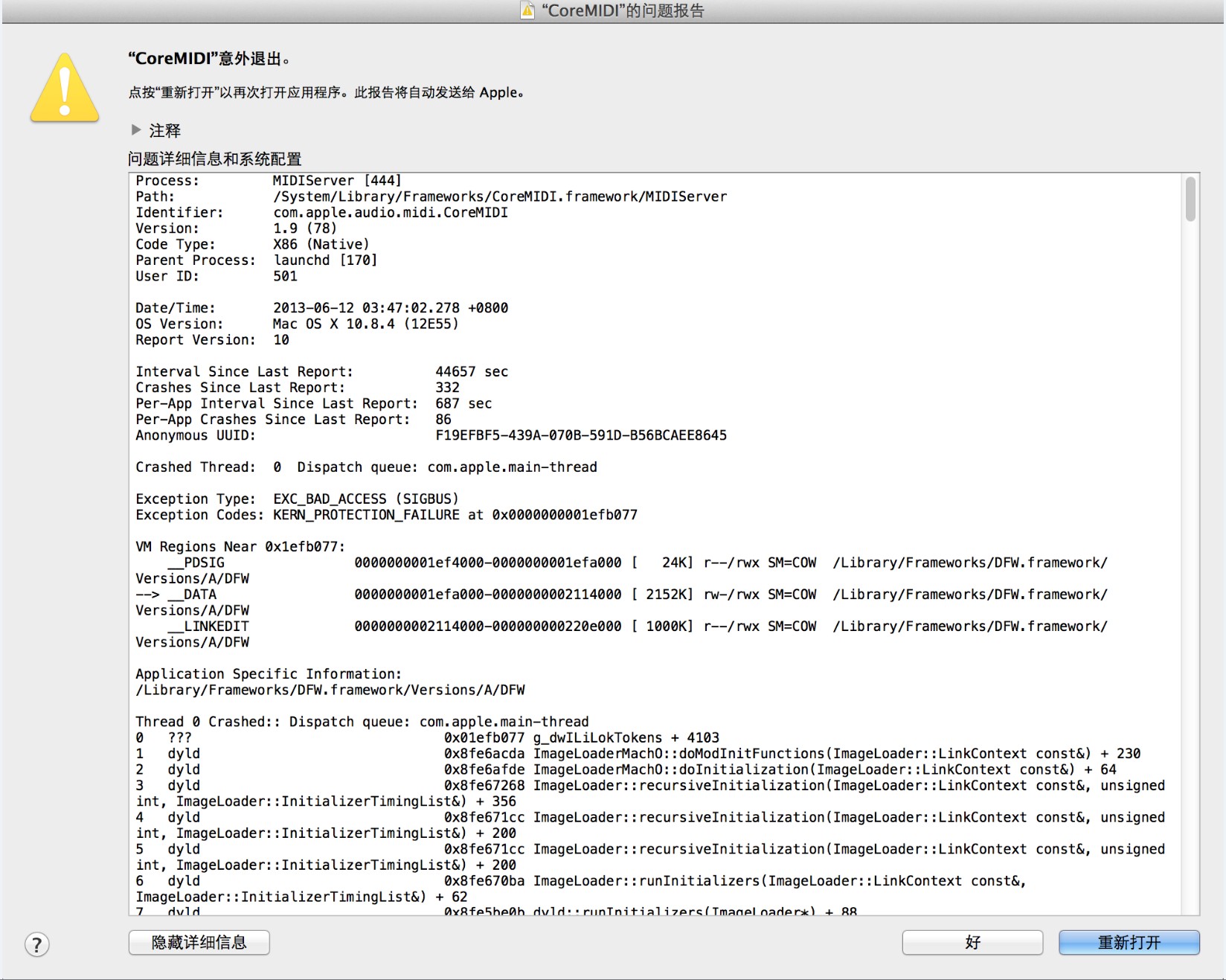The image size is (1226, 980).
Task: Click the Anonymous UUID value F19EFBF5-439A-070B-591D-B56BCAEE8645
Action: (x=581, y=435)
